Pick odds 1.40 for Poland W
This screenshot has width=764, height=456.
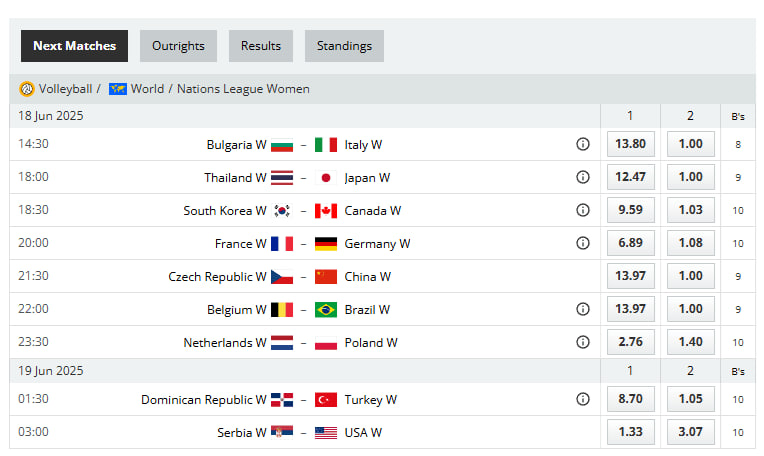[690, 342]
